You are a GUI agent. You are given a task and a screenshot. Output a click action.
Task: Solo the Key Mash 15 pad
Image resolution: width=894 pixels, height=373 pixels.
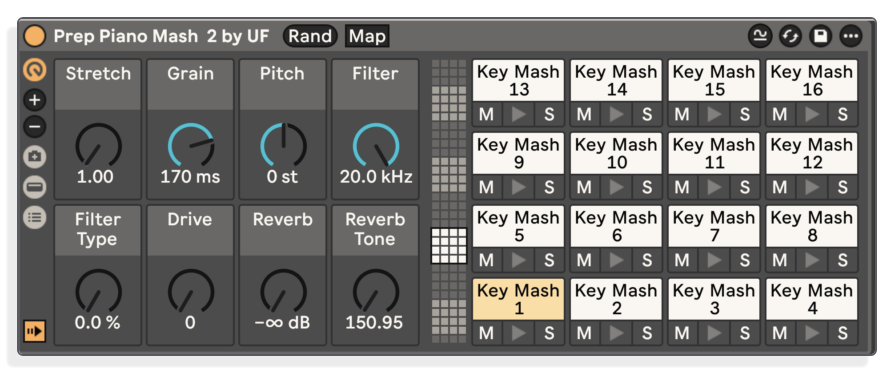click(x=745, y=114)
